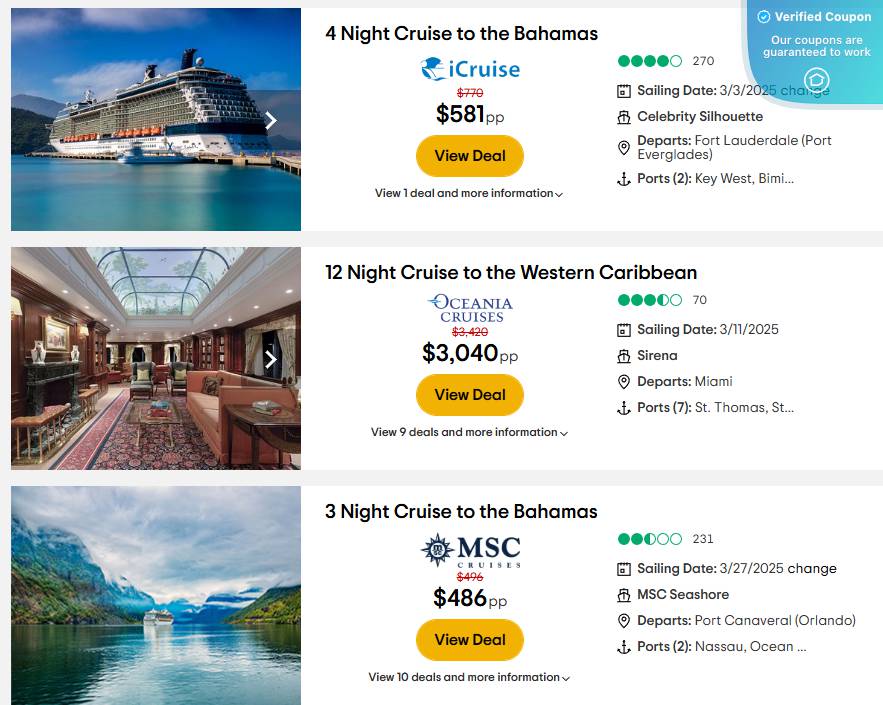Click the location pin icon next to Departs Miami
This screenshot has height=705, width=883.
coord(623,381)
